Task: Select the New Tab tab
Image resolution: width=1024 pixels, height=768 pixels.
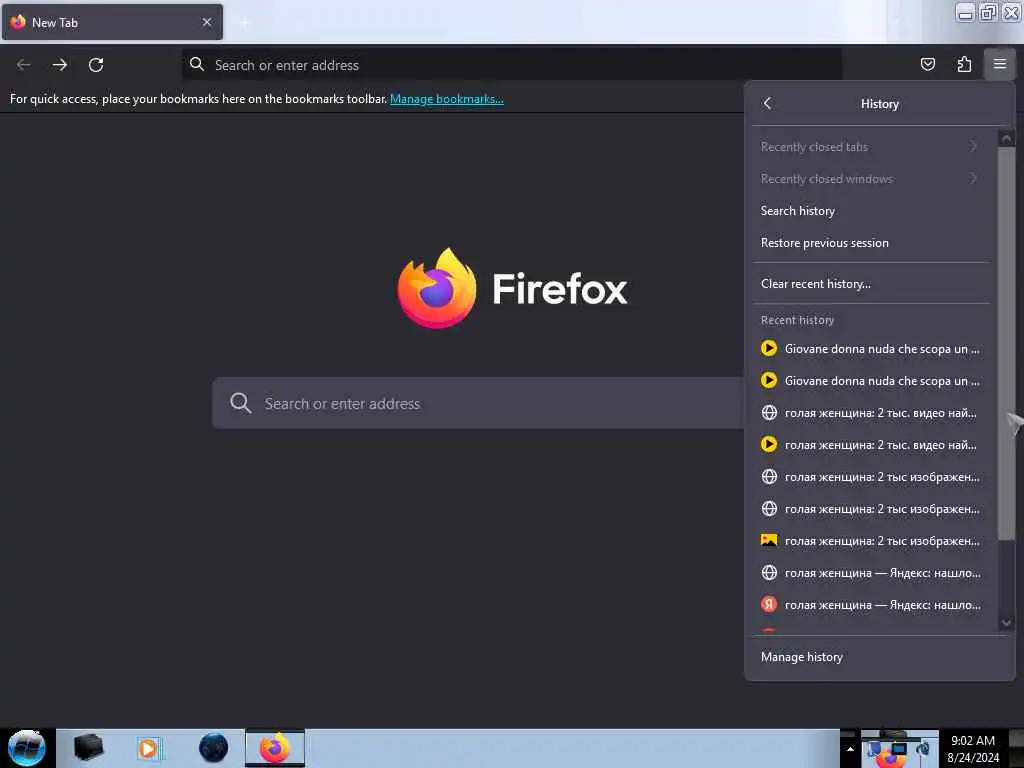Action: click(x=112, y=22)
